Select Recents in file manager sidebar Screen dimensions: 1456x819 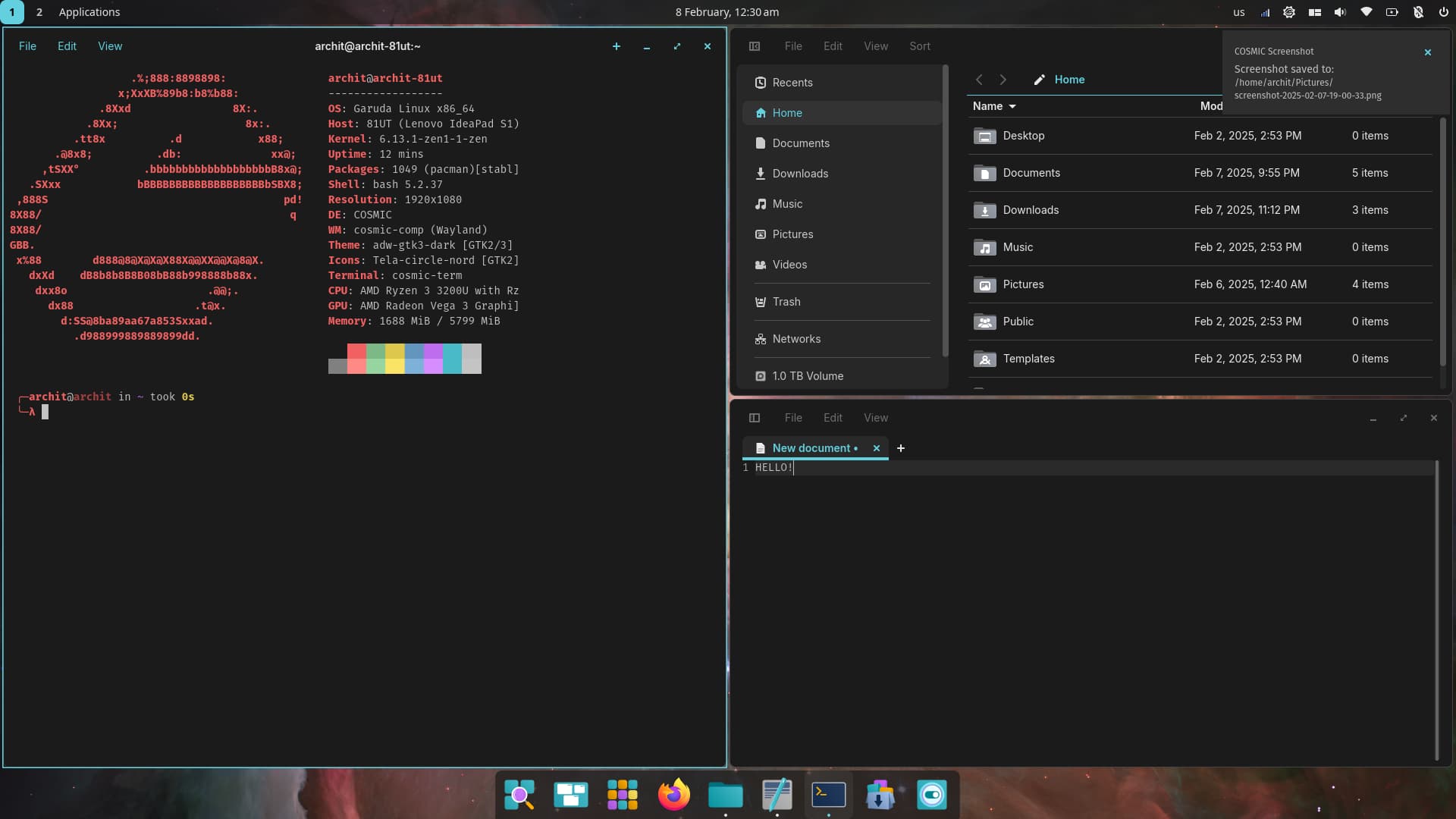[842, 83]
